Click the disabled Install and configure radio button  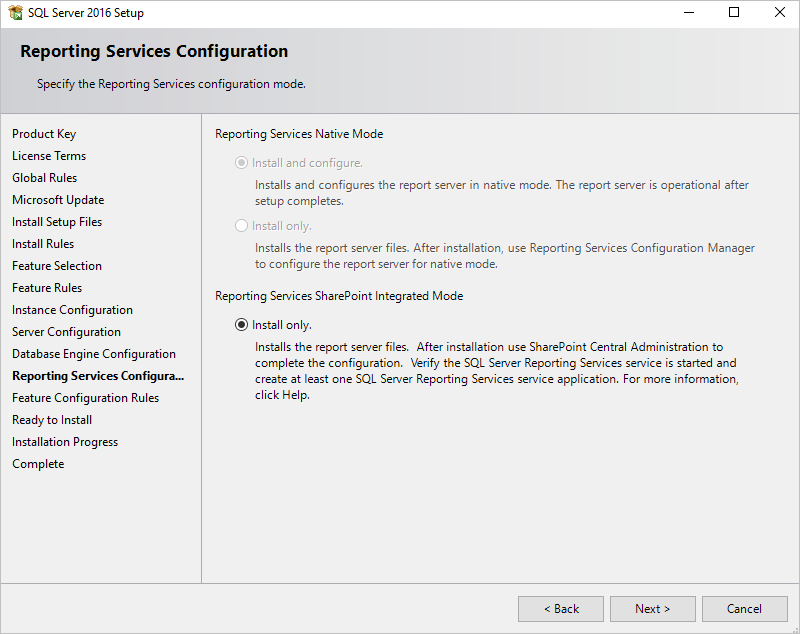click(x=240, y=162)
